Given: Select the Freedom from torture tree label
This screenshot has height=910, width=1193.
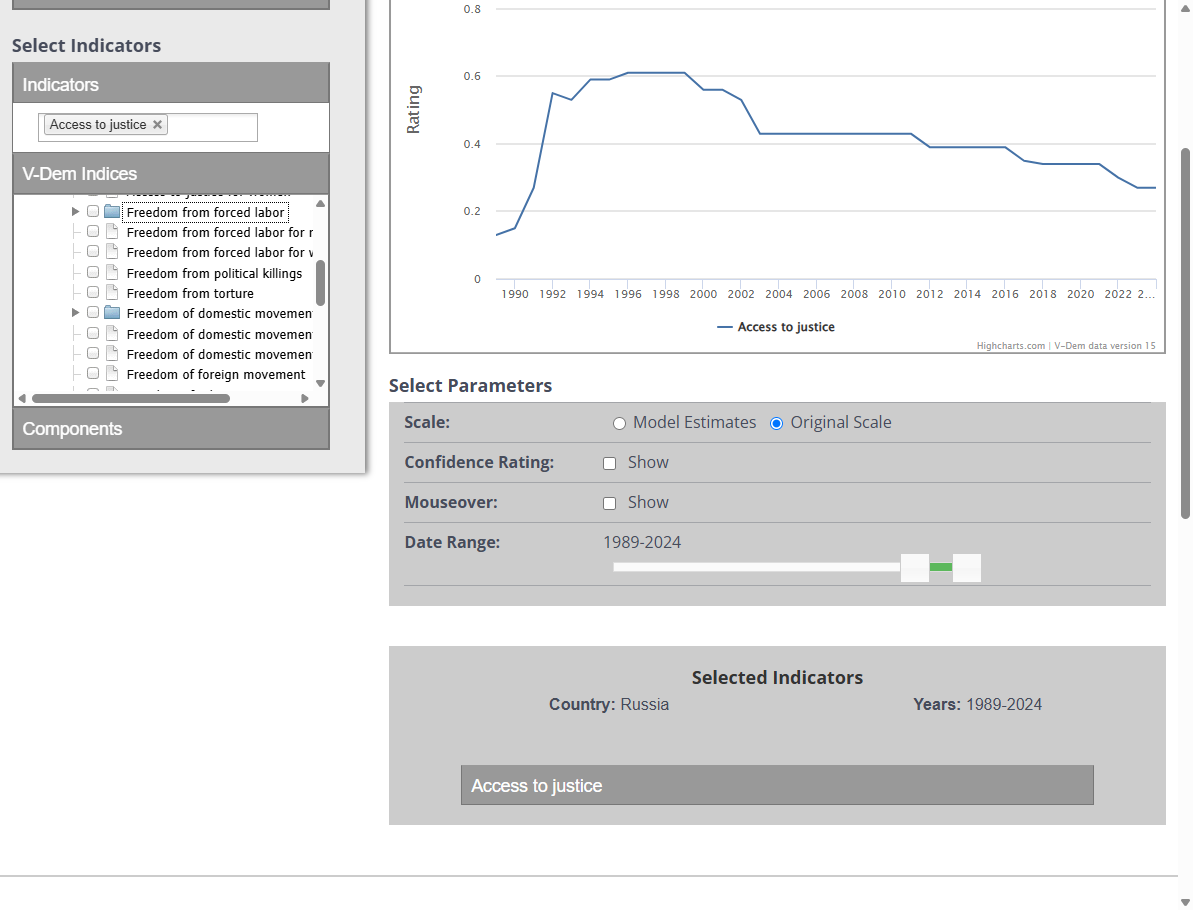Looking at the screenshot, I should coord(190,293).
